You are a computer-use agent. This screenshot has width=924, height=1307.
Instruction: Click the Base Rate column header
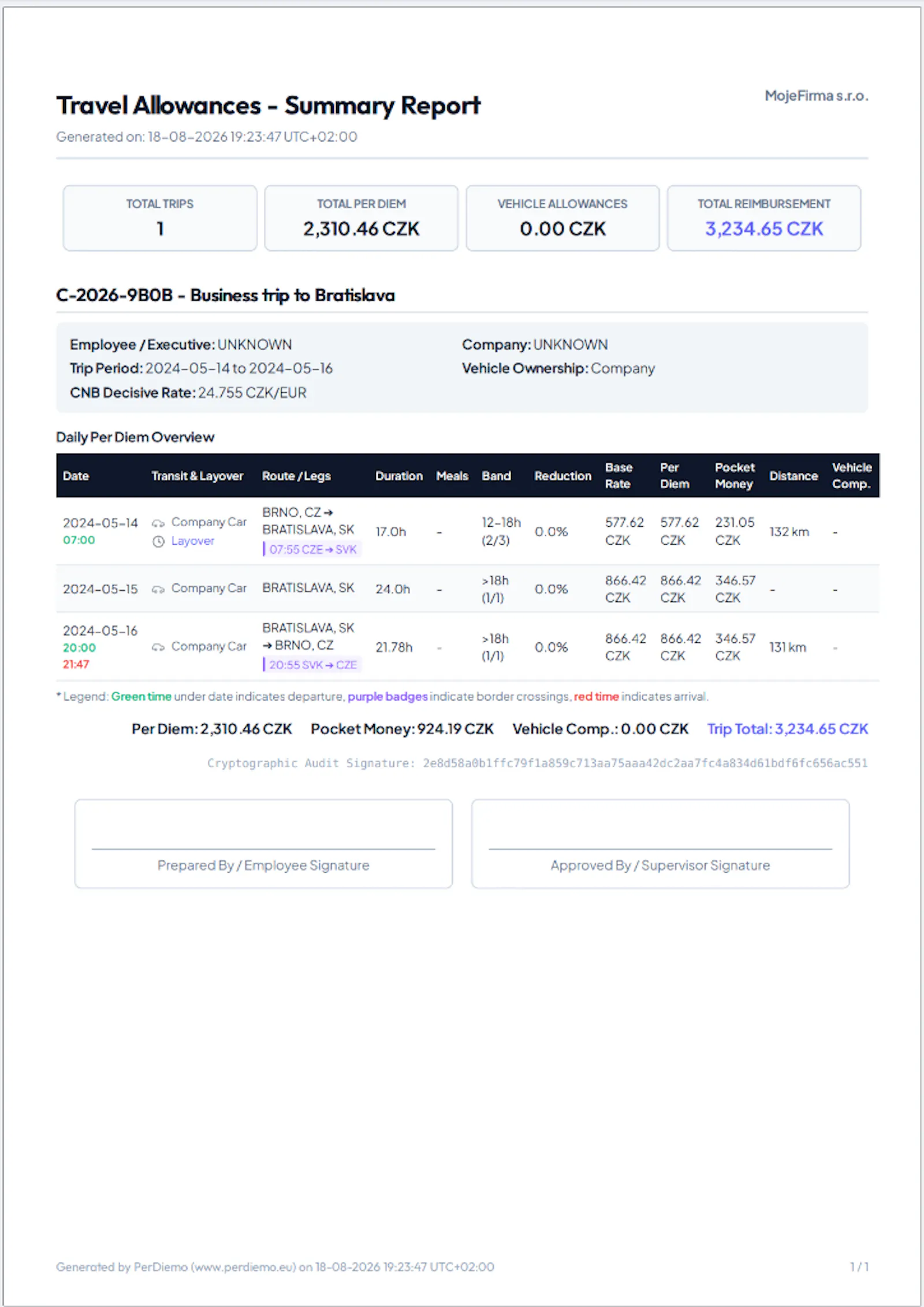pyautogui.click(x=619, y=476)
